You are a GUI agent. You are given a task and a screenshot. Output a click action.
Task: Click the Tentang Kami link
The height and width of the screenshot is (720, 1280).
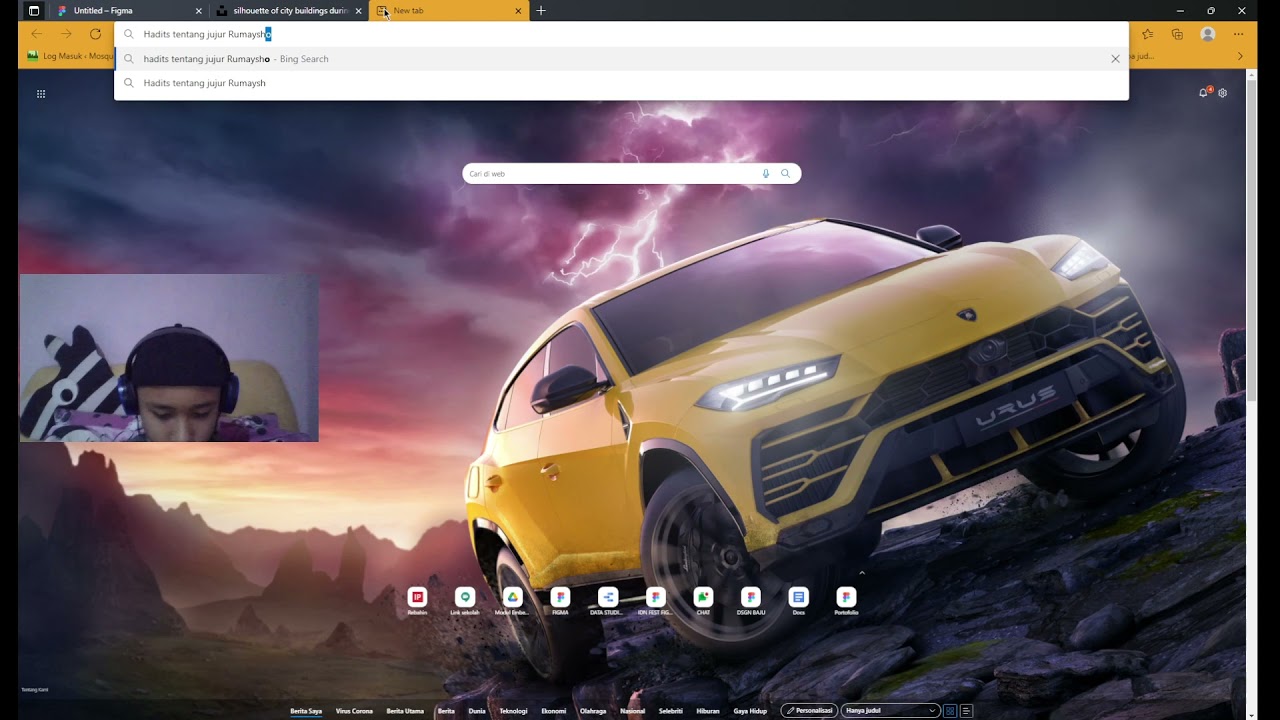tap(35, 690)
